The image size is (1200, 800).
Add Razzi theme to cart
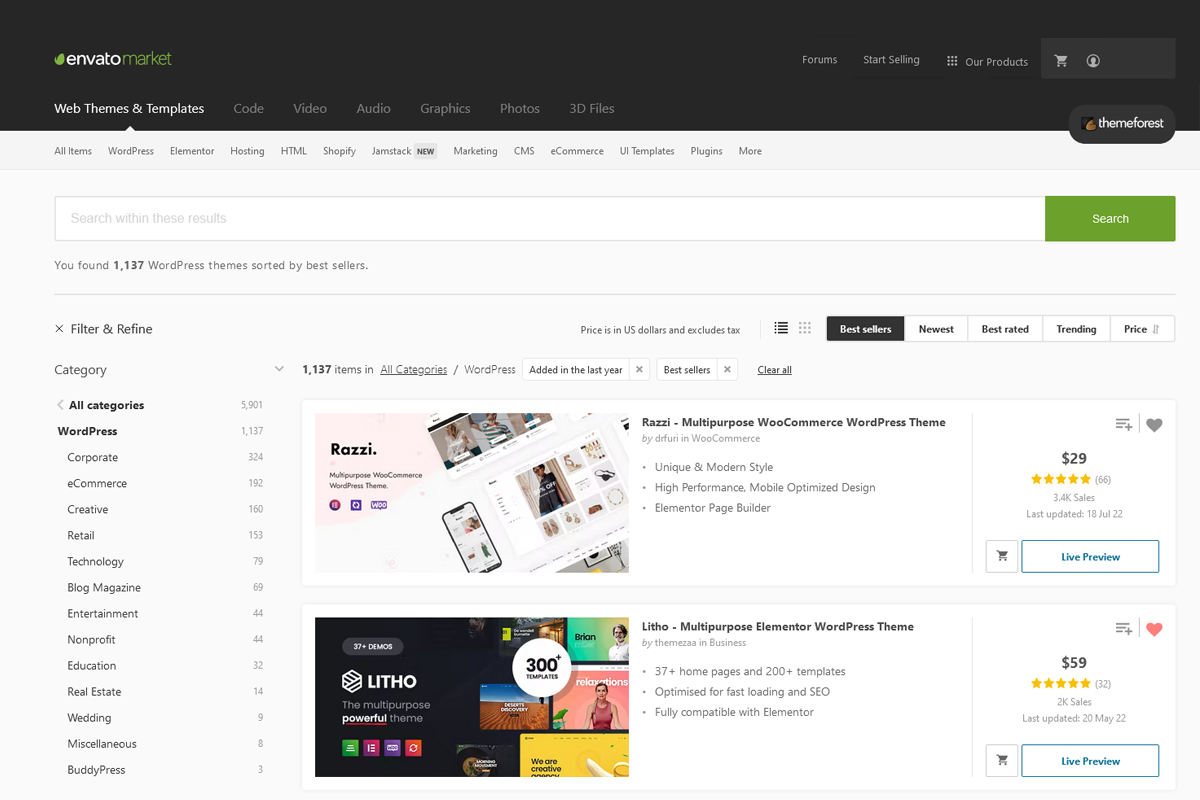pyautogui.click(x=1002, y=556)
